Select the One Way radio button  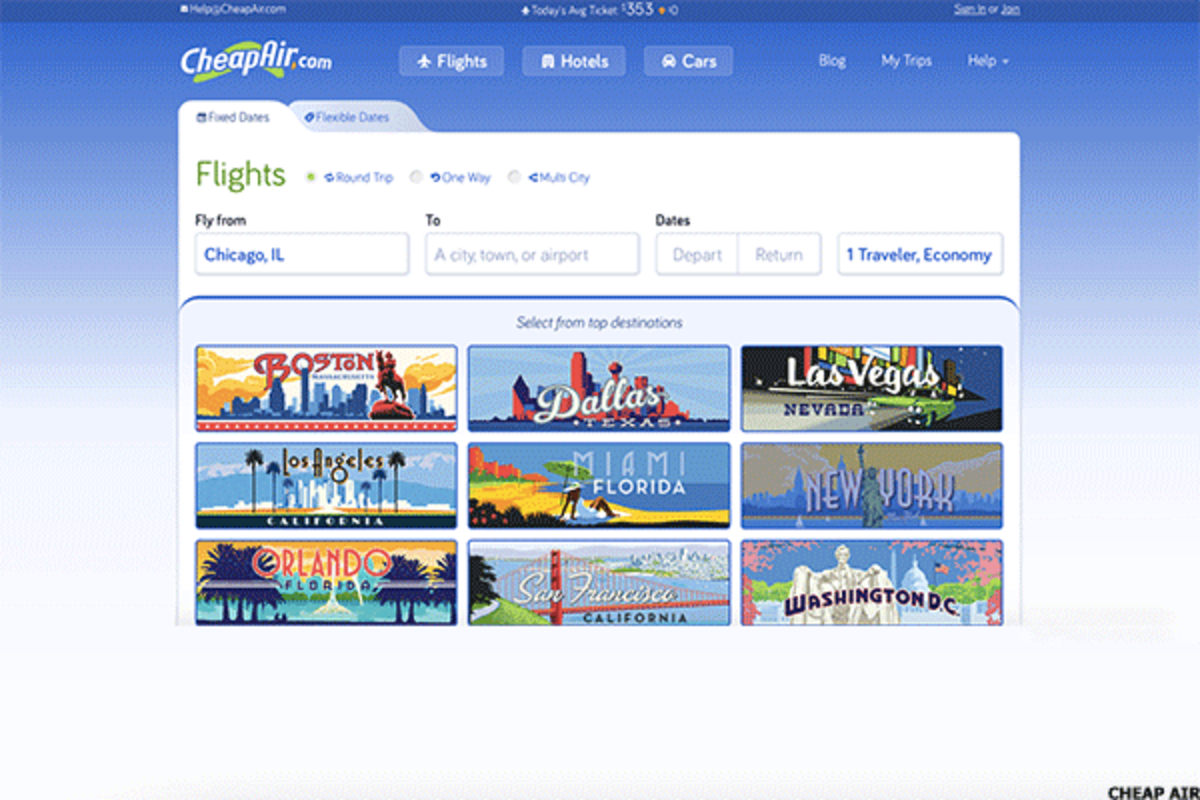tap(416, 177)
